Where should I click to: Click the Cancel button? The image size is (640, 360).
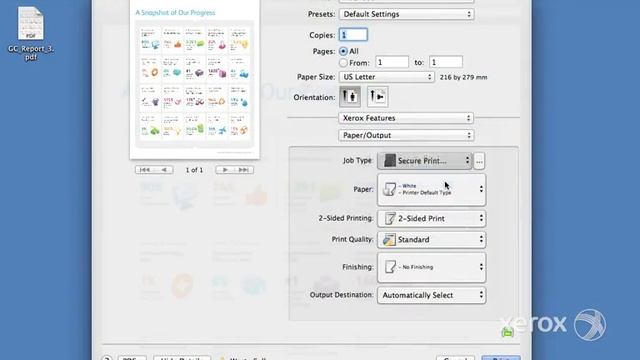tap(456, 358)
